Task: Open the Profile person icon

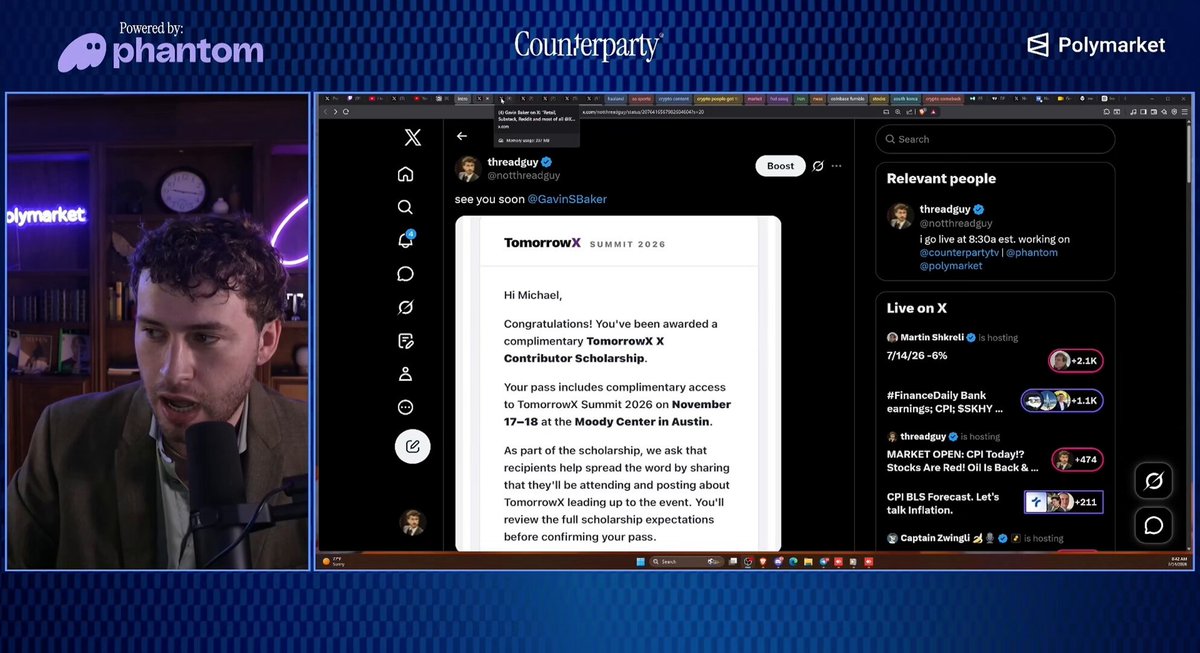Action: click(405, 374)
